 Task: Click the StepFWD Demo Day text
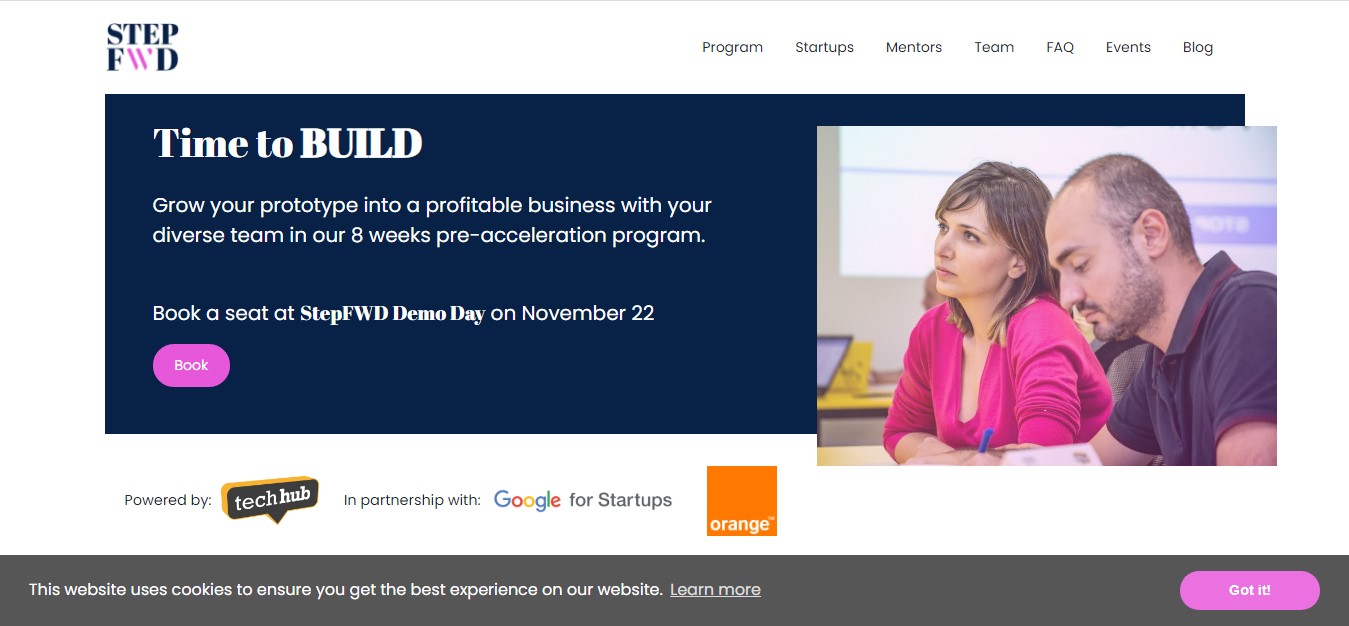click(392, 313)
